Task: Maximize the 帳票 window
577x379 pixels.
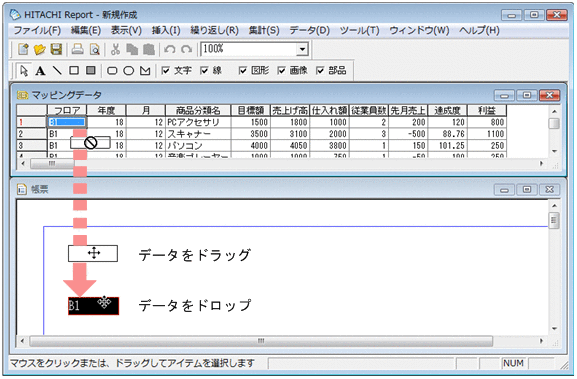Action: (x=527, y=189)
